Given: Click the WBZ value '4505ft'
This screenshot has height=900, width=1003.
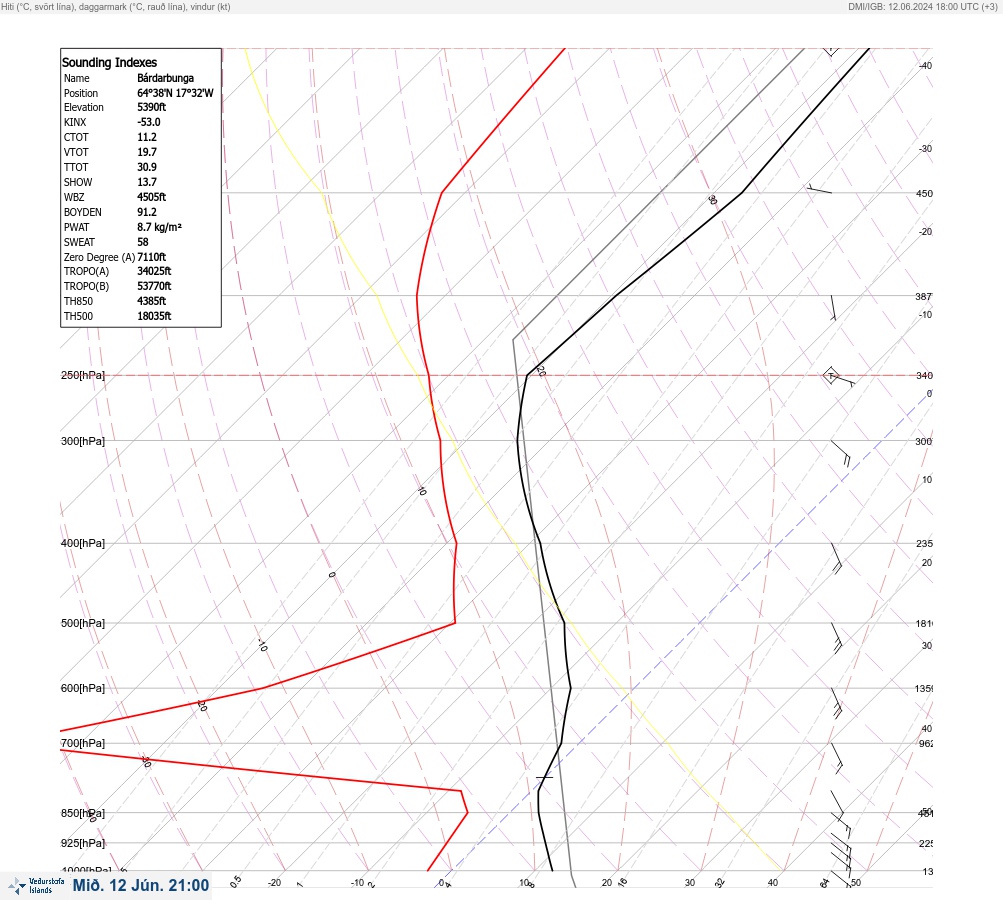Looking at the screenshot, I should point(152,197).
